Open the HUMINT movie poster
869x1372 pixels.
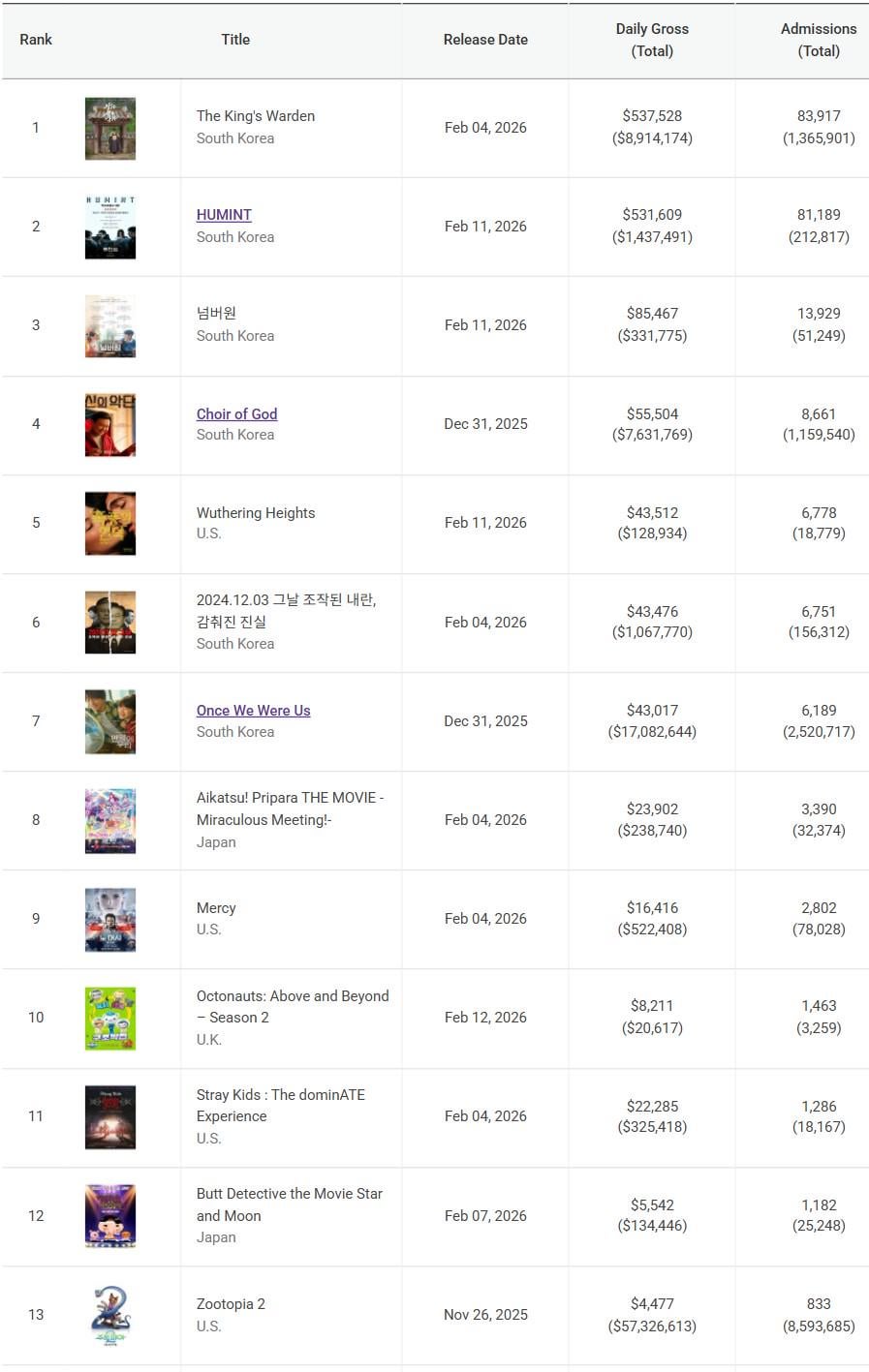pos(110,228)
